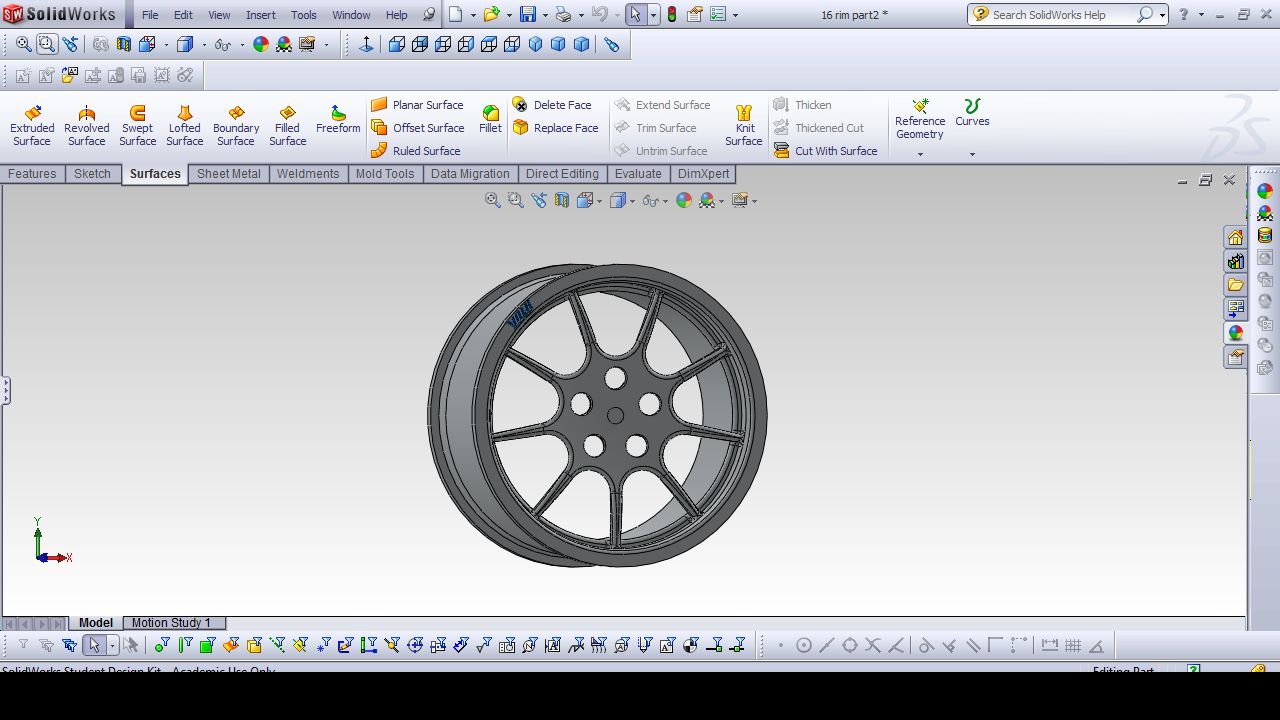Click the New document icon

tap(456, 14)
